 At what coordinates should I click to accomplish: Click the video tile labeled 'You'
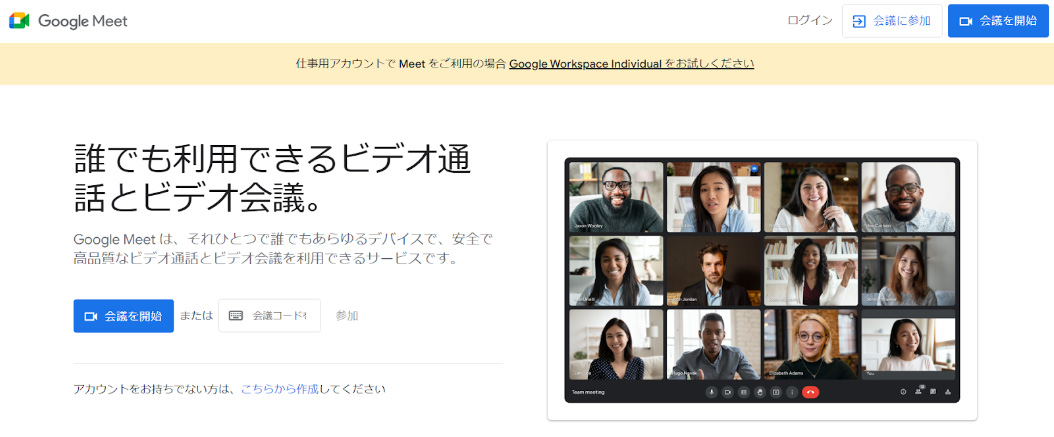[x=908, y=344]
